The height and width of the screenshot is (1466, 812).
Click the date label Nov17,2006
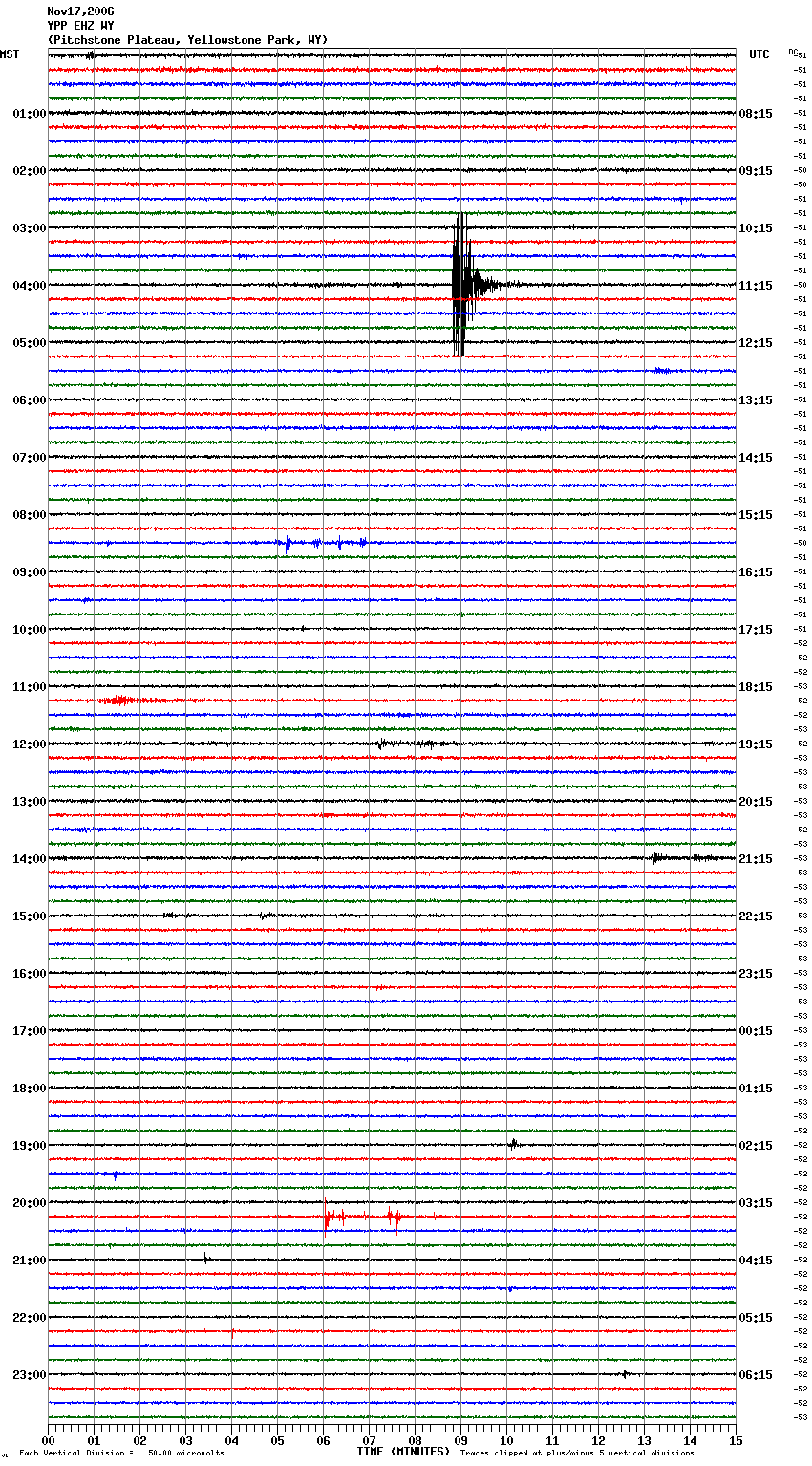(x=80, y=11)
